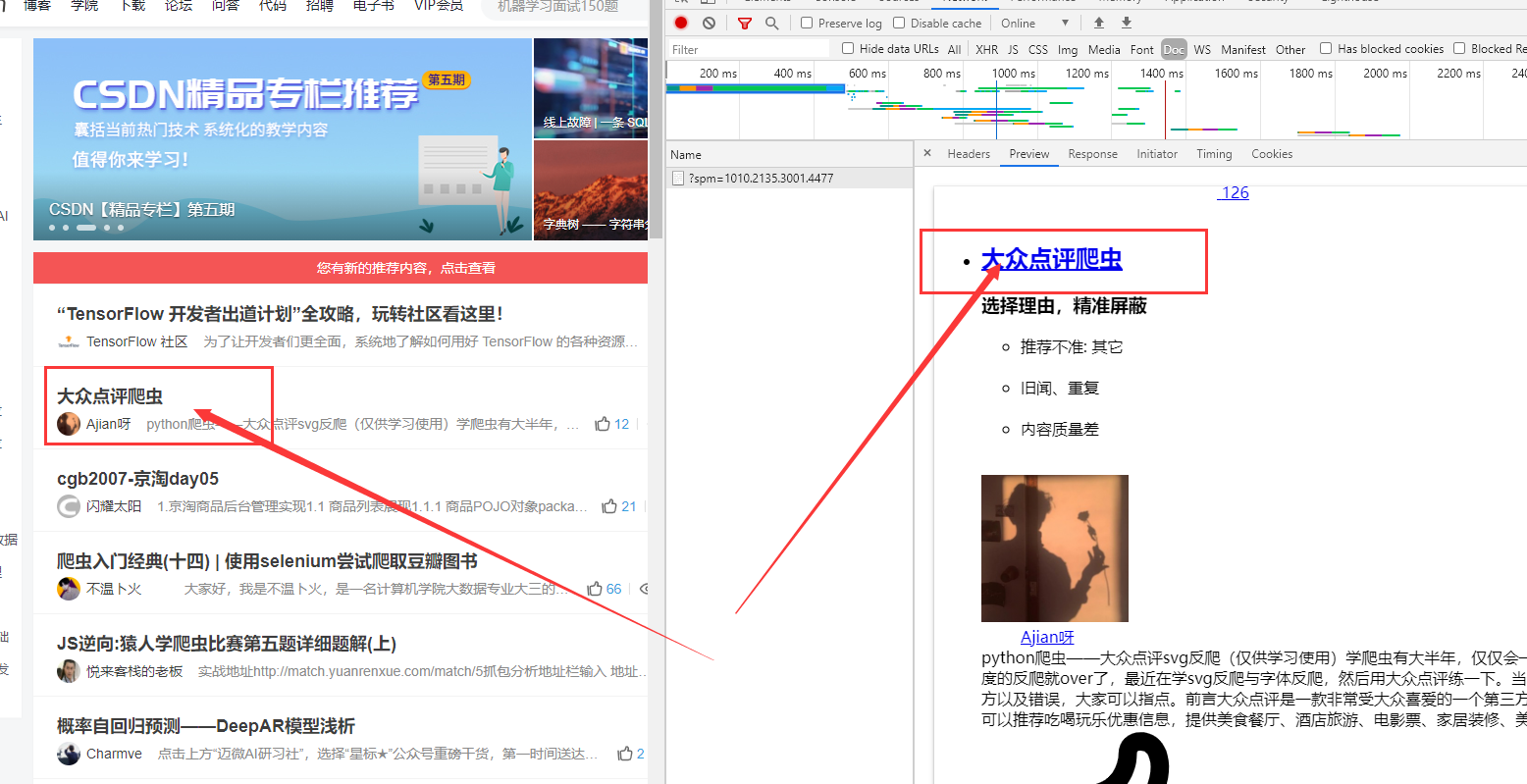
Task: Stop recording network log (red record icon)
Action: tap(680, 23)
